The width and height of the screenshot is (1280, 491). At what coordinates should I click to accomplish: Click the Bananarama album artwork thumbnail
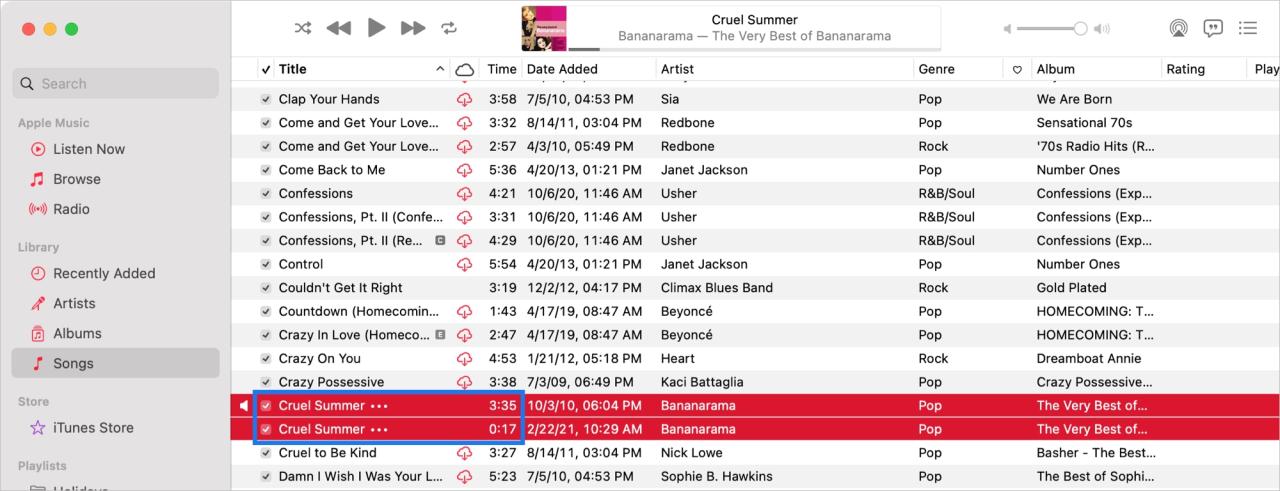coord(544,28)
